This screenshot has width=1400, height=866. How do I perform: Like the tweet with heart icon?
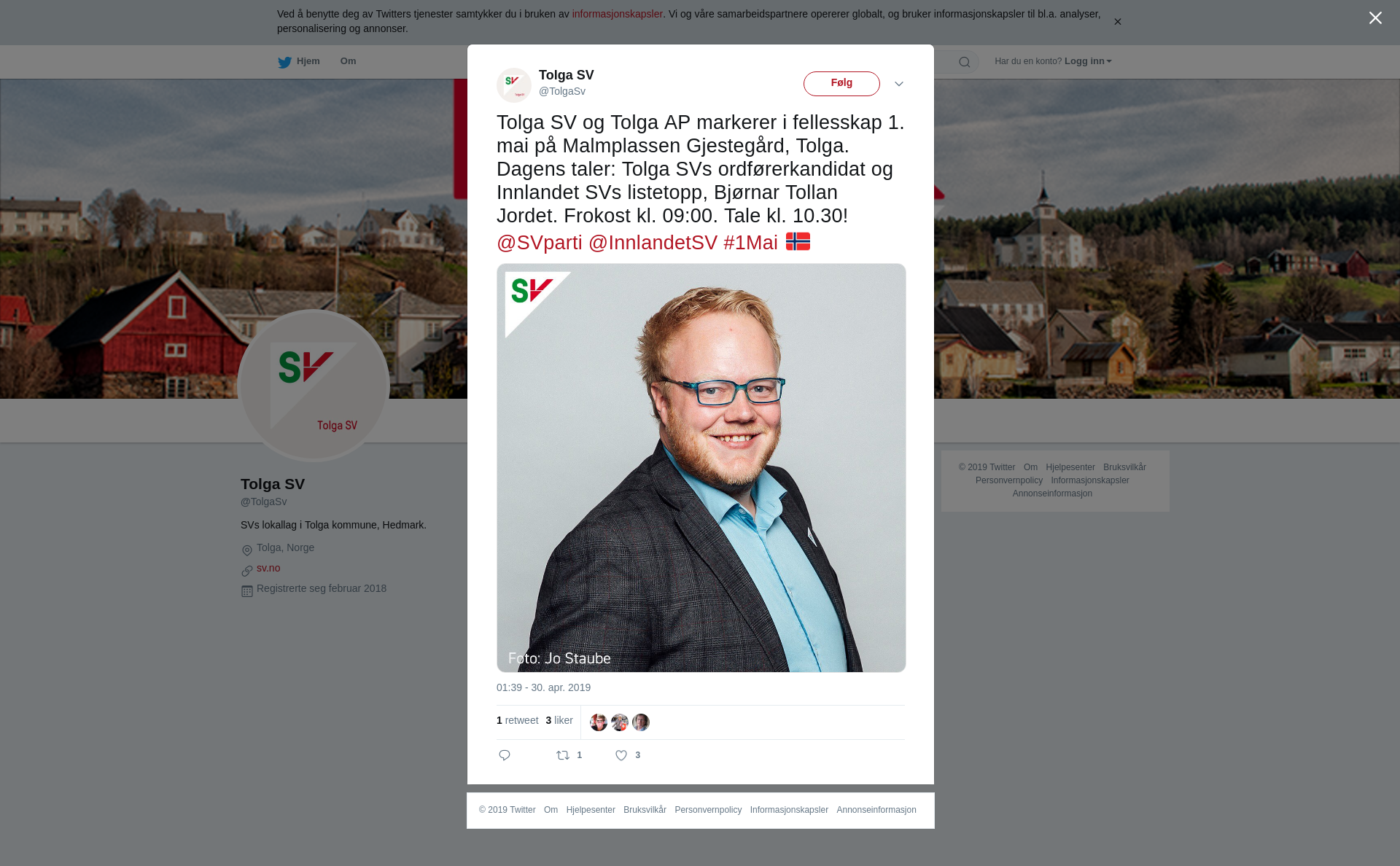[621, 755]
